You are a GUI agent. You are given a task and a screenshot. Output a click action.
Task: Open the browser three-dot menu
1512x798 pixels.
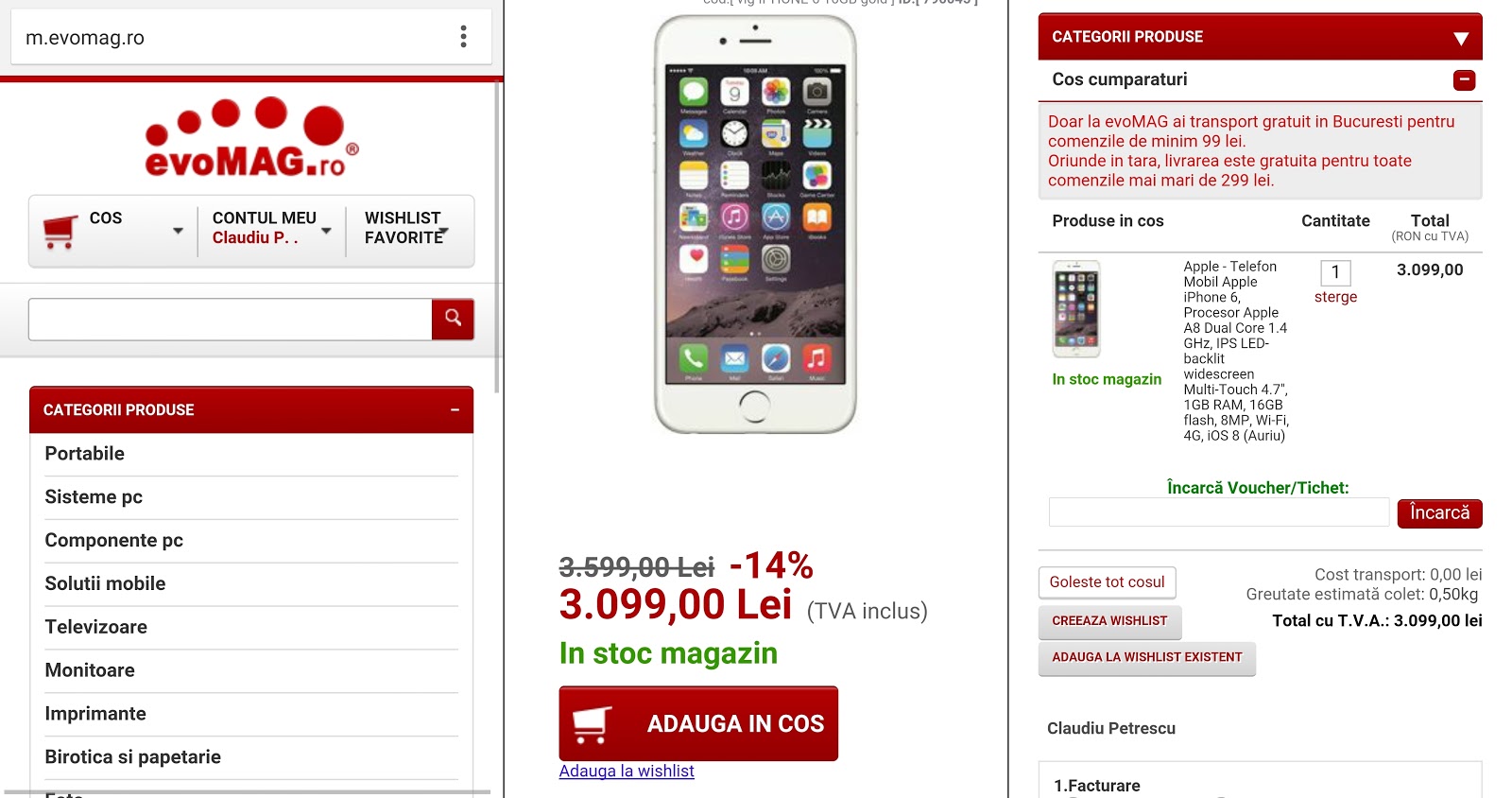click(x=463, y=37)
